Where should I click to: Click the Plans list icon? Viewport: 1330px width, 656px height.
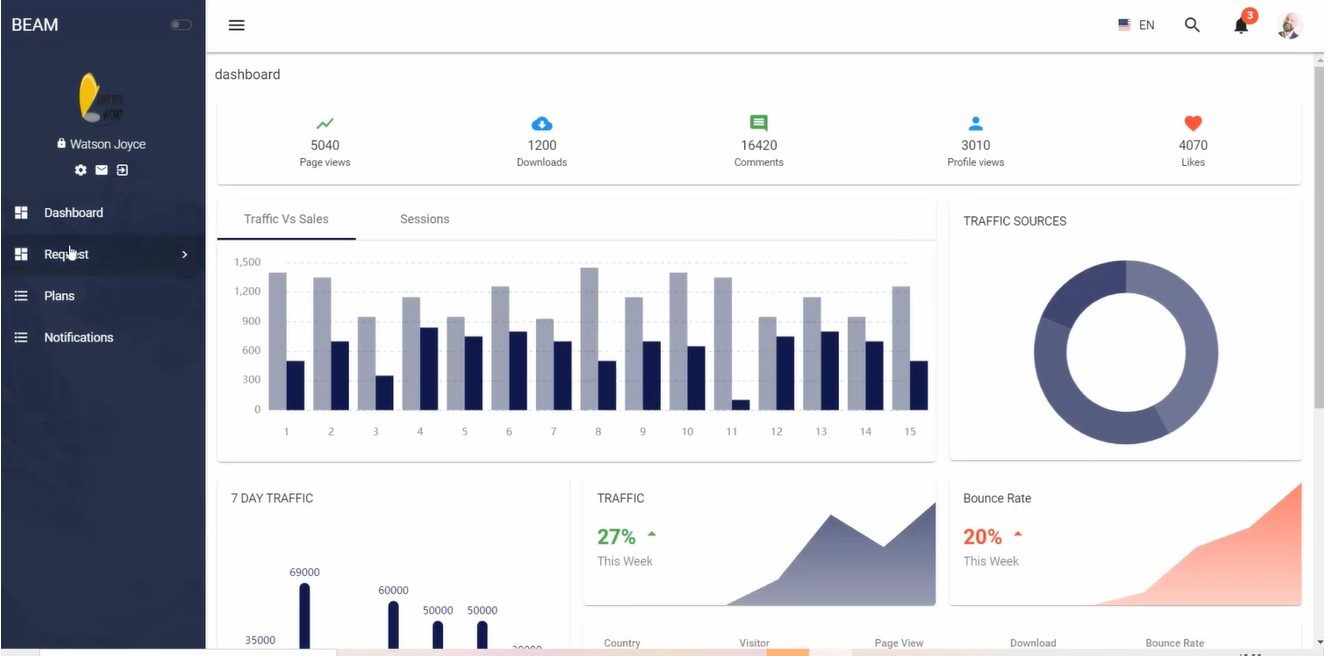pyautogui.click(x=21, y=296)
